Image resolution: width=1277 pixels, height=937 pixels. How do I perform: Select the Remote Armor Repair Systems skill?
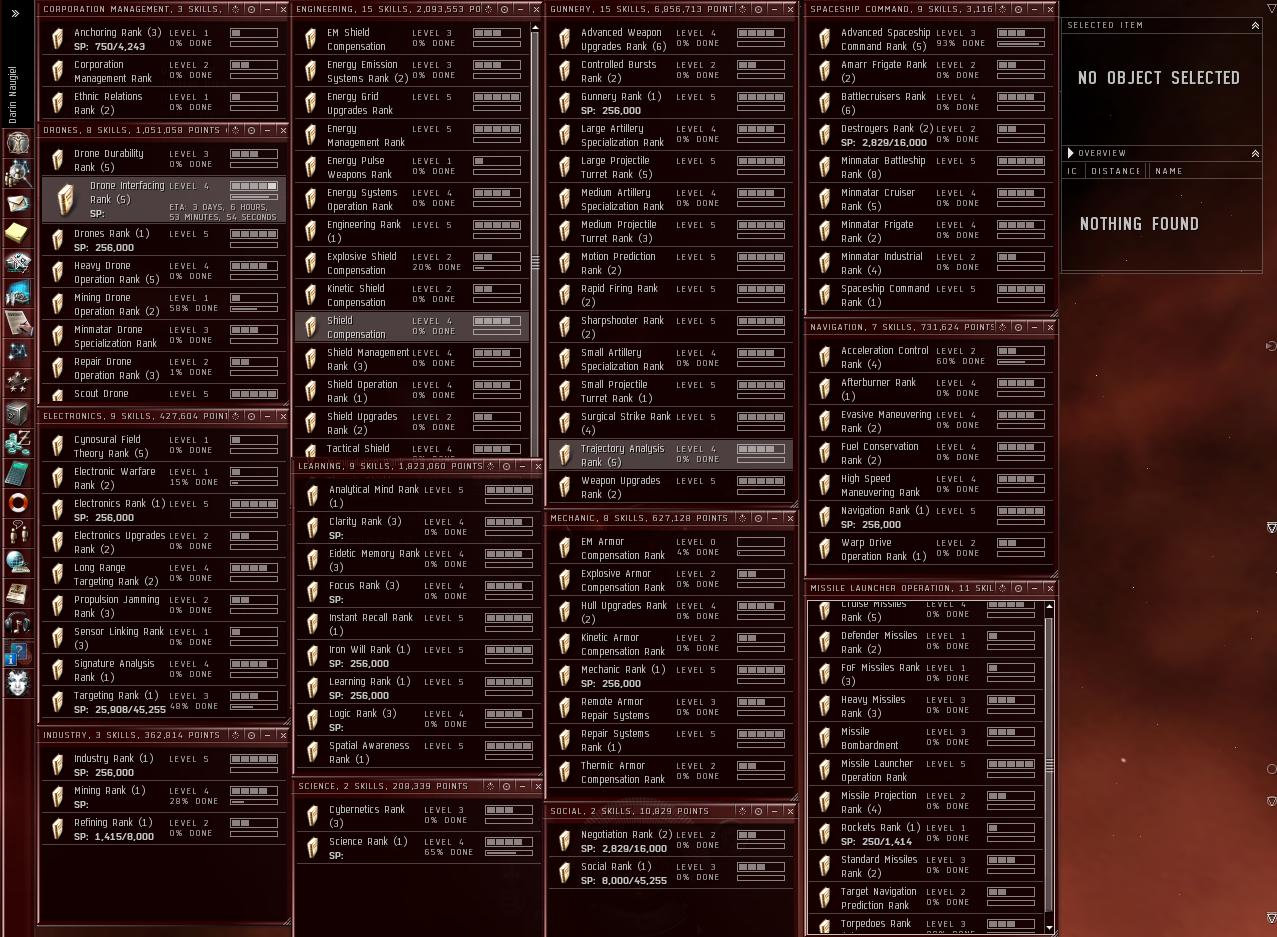pos(670,708)
